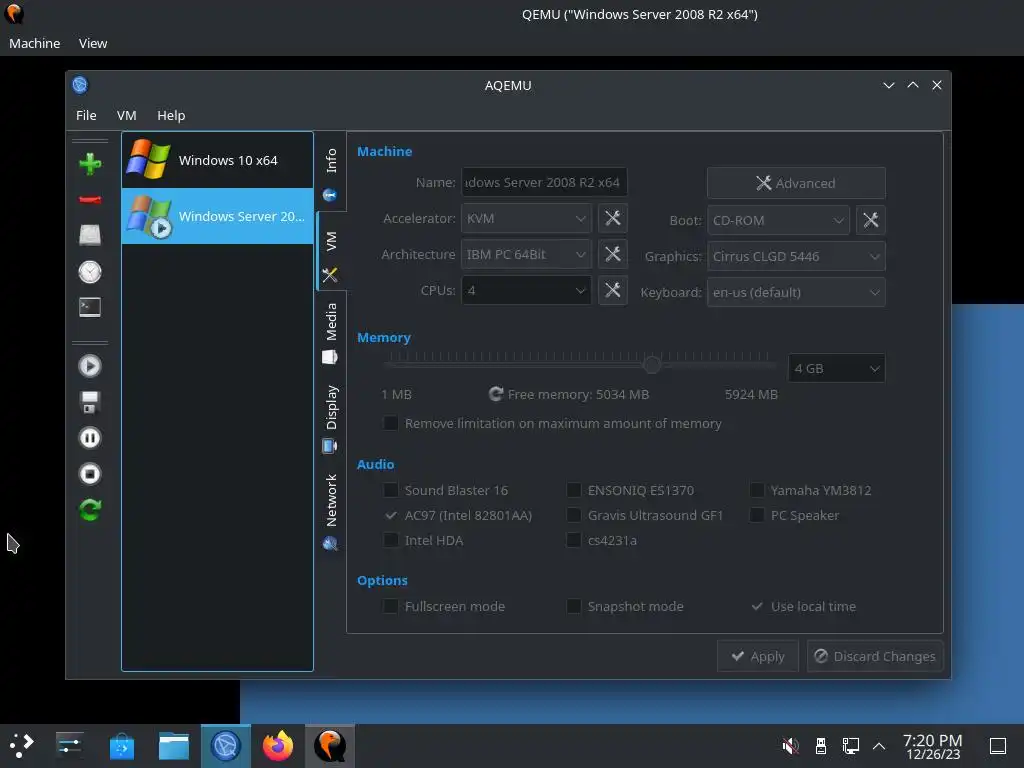Expand the hidden system tray icons arrow
The width and height of the screenshot is (1024, 768).
coord(879,745)
